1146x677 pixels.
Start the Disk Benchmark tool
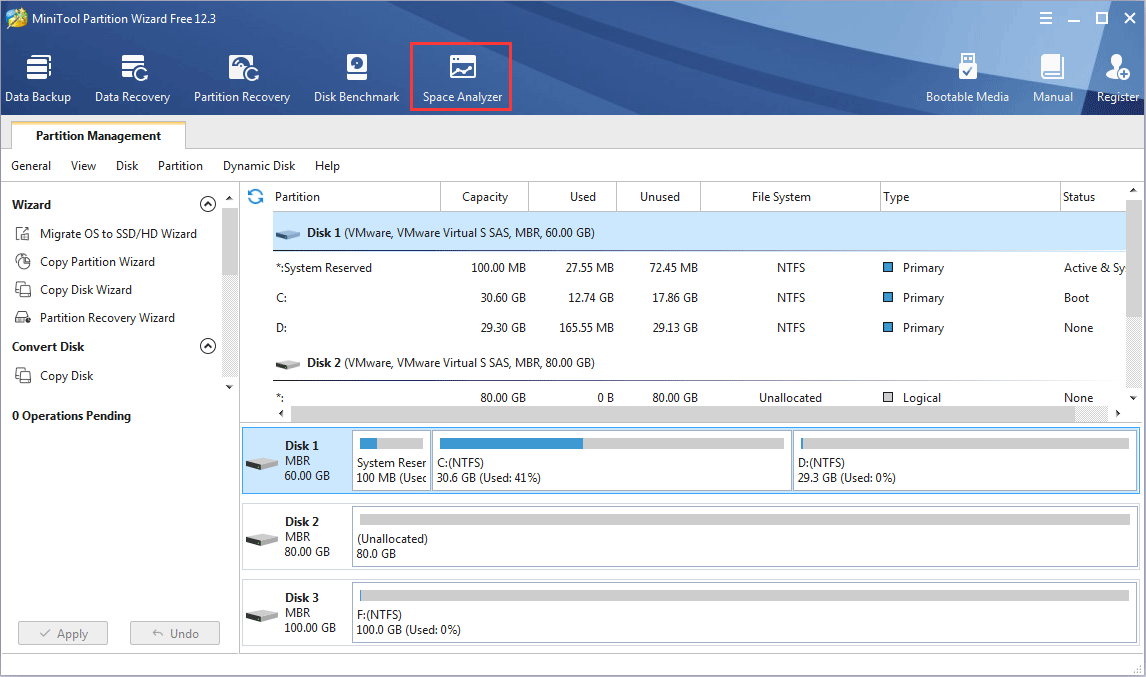point(357,78)
